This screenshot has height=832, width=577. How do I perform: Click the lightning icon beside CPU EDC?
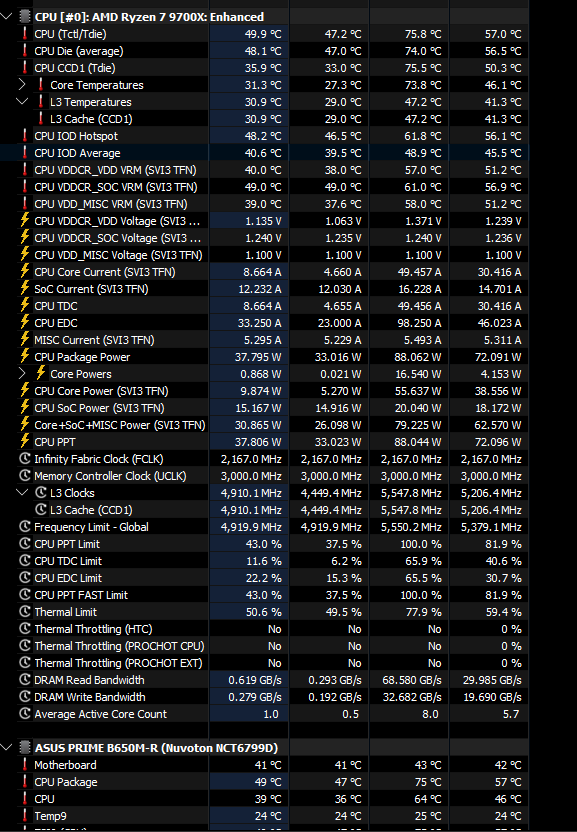point(24,323)
